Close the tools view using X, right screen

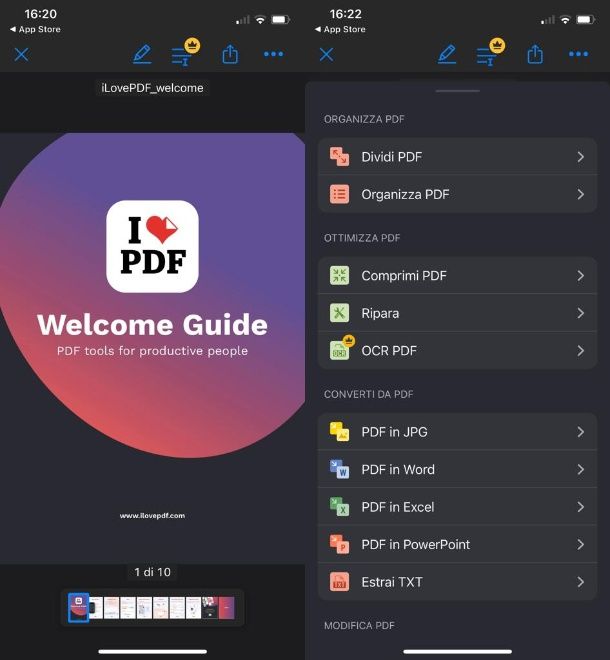coord(326,54)
